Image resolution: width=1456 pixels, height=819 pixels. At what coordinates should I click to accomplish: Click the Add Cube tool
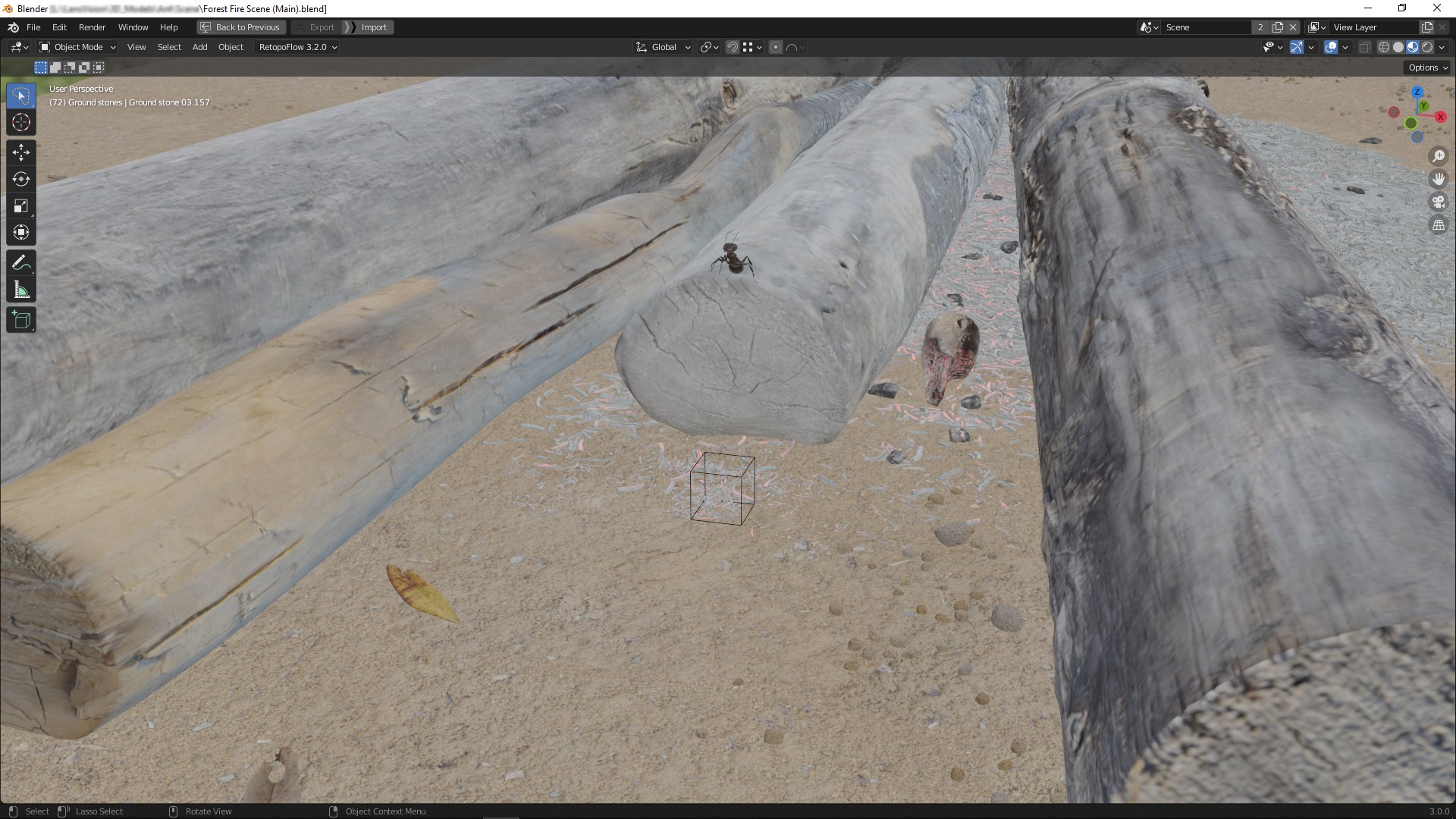point(21,320)
